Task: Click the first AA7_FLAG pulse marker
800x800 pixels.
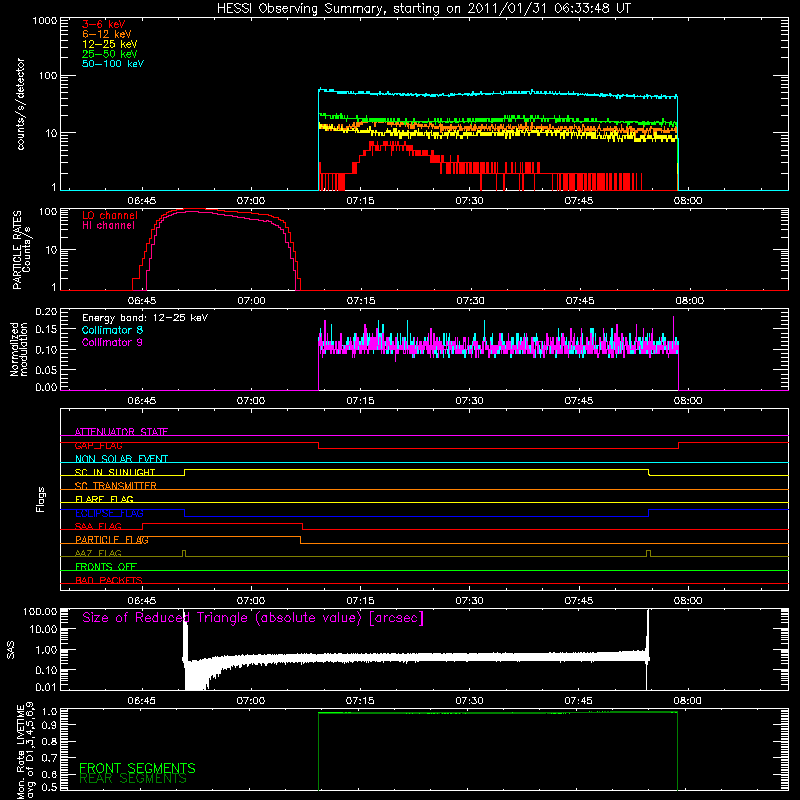Action: click(x=184, y=553)
